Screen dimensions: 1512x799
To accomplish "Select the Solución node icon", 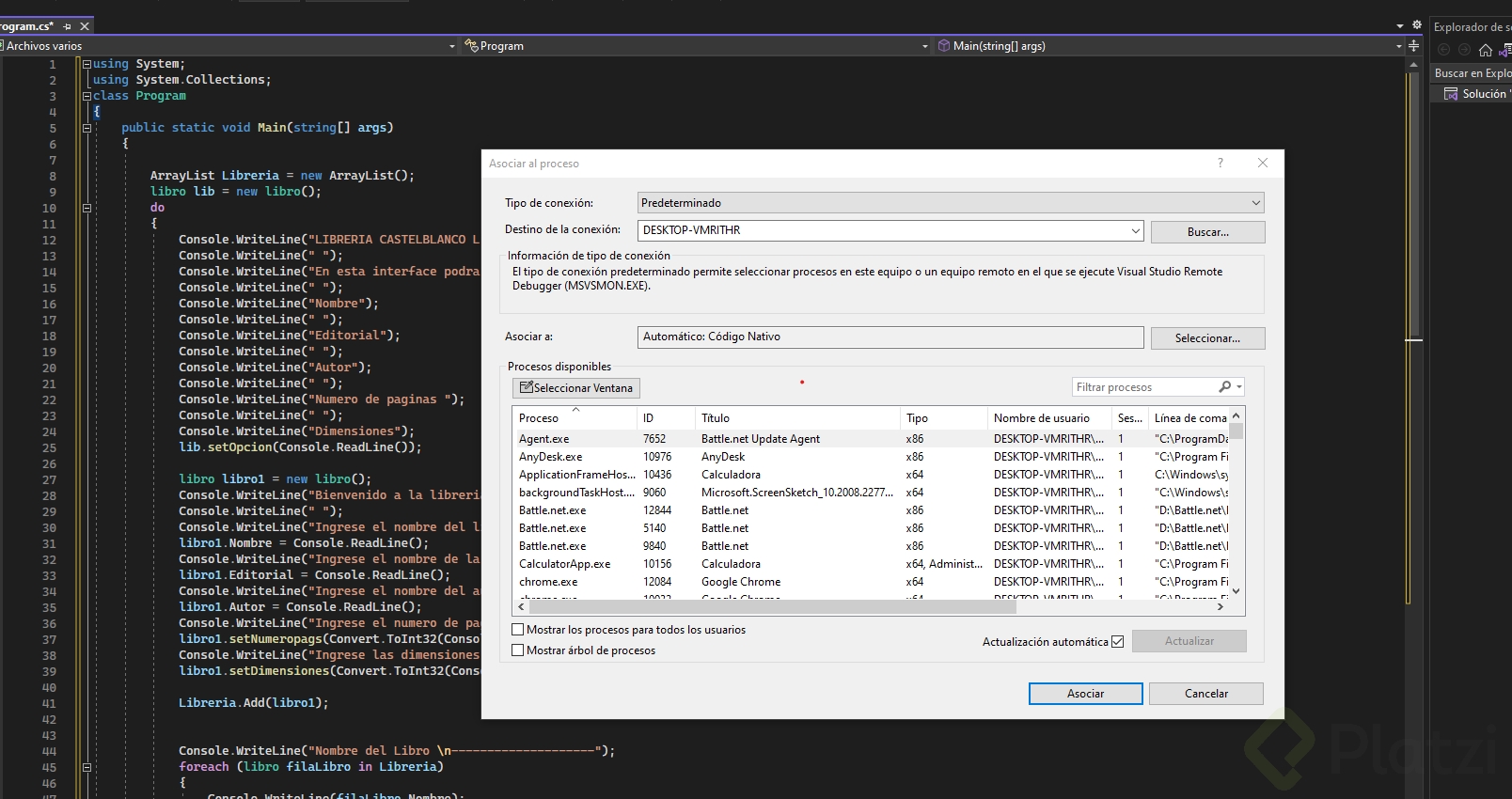I will point(1451,94).
